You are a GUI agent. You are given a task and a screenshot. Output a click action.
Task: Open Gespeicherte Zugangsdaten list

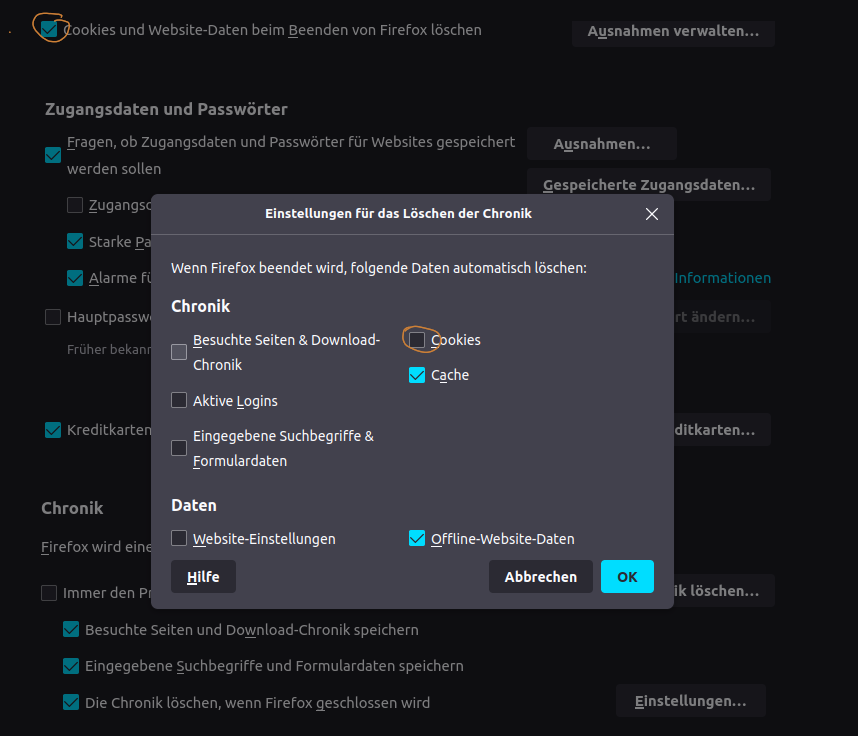pos(648,185)
